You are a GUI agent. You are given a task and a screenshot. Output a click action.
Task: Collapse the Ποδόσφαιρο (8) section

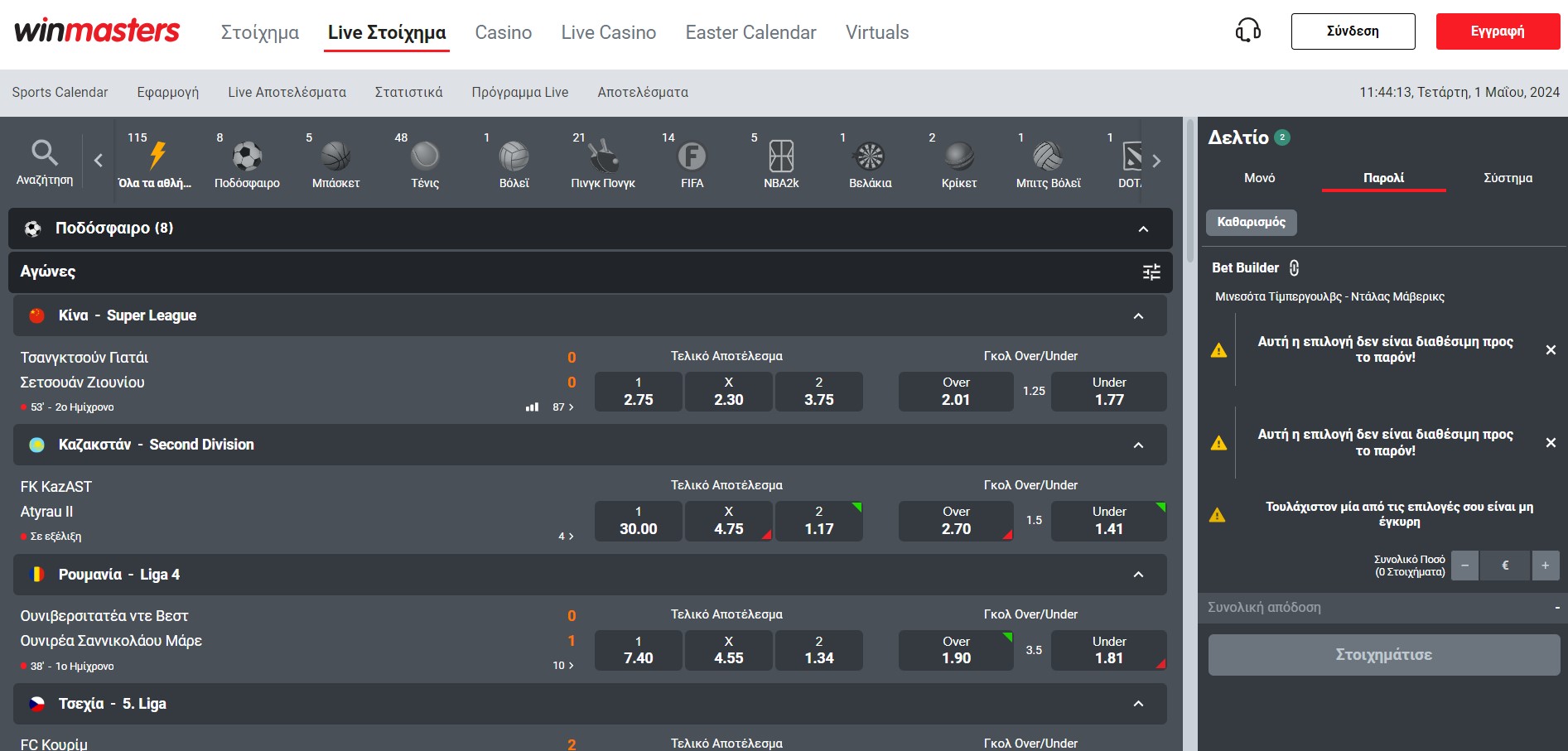tap(1145, 229)
